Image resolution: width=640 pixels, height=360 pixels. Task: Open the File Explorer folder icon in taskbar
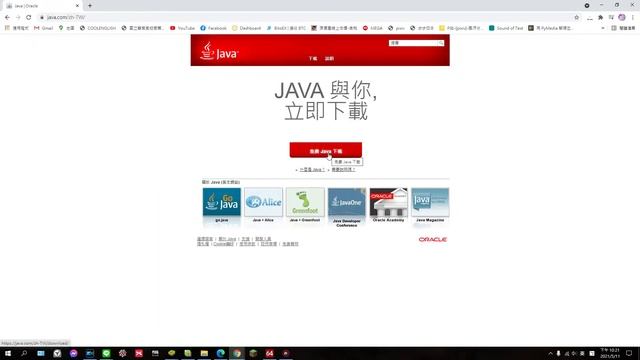(x=204, y=353)
